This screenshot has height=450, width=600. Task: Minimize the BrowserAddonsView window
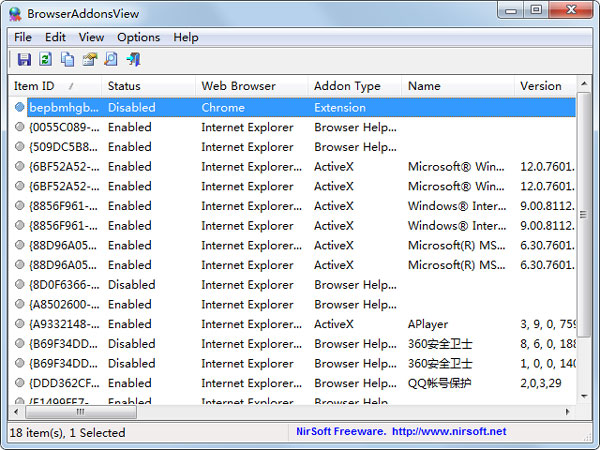[511, 10]
